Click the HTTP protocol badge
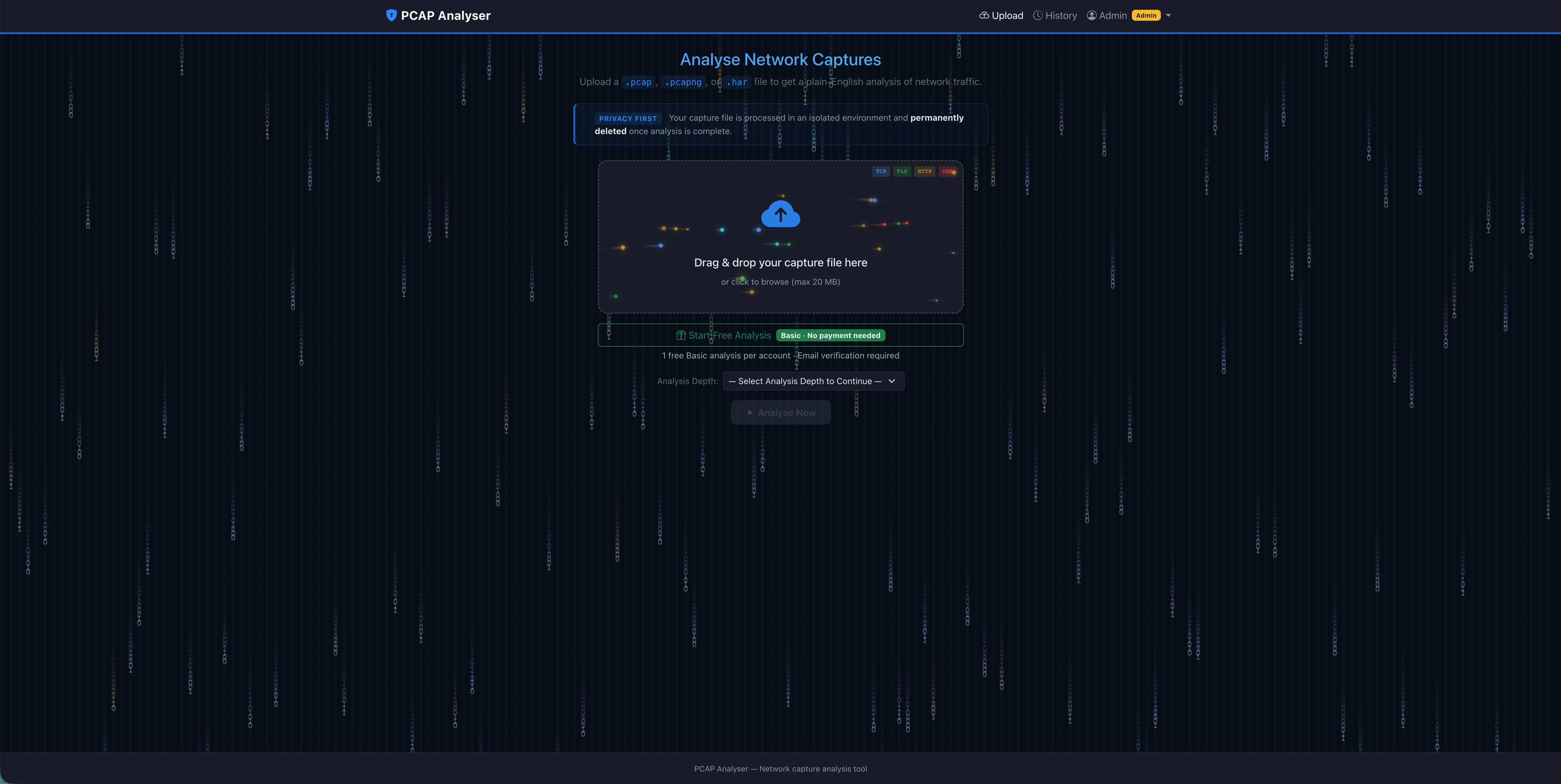This screenshot has height=784, width=1561. [925, 171]
